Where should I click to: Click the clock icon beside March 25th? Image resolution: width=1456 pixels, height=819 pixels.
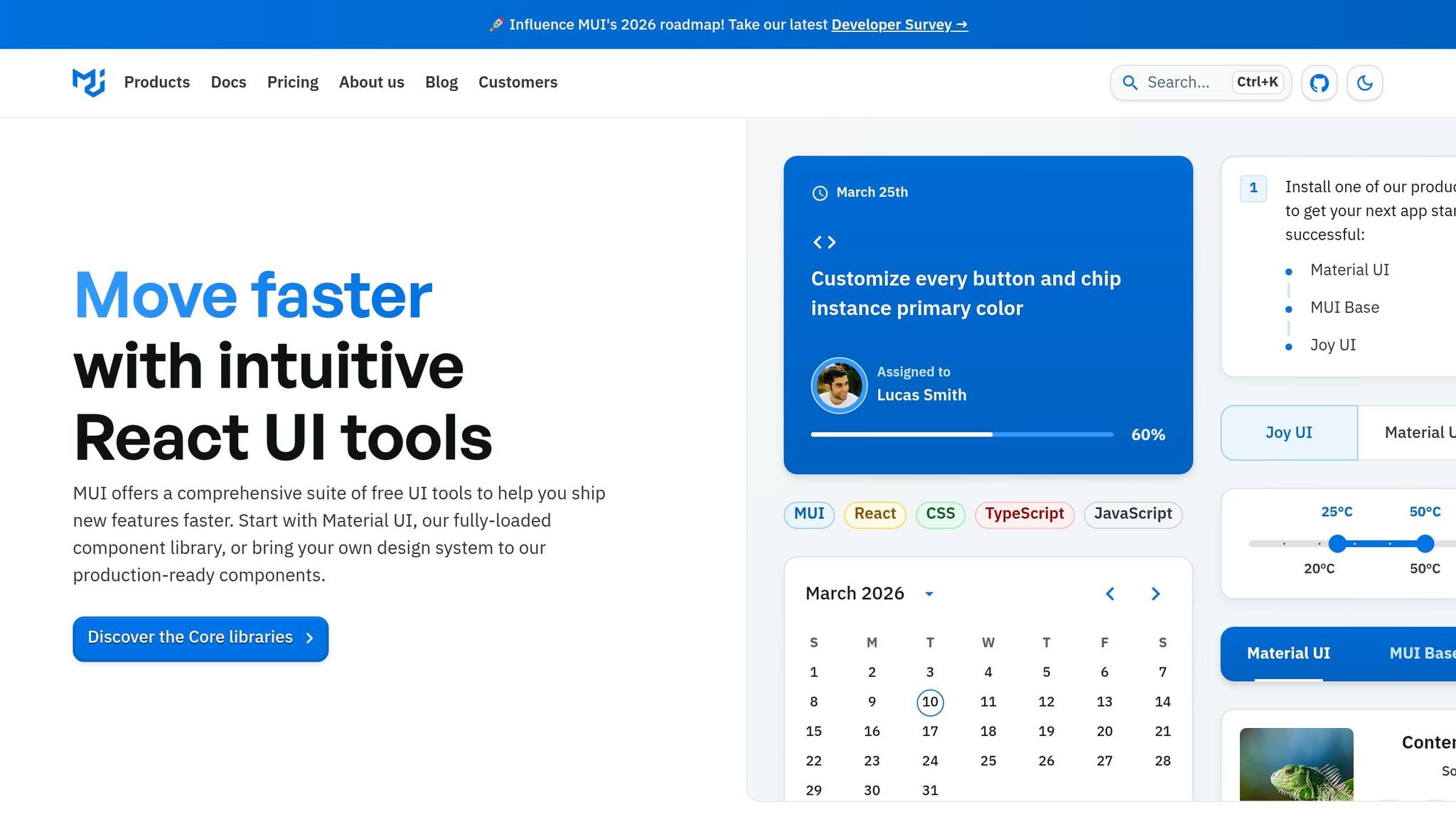click(x=820, y=193)
